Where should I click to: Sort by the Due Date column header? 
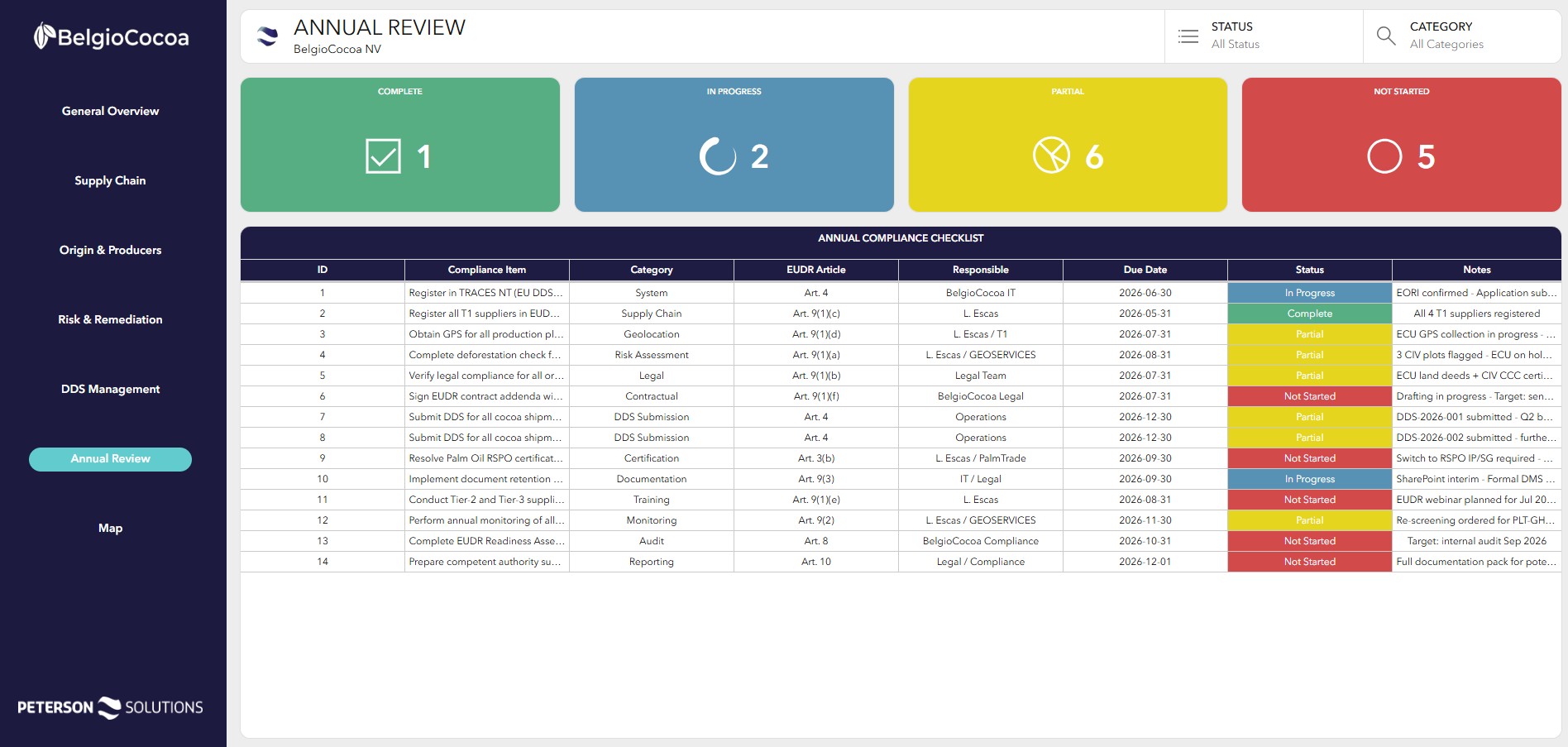[1145, 270]
